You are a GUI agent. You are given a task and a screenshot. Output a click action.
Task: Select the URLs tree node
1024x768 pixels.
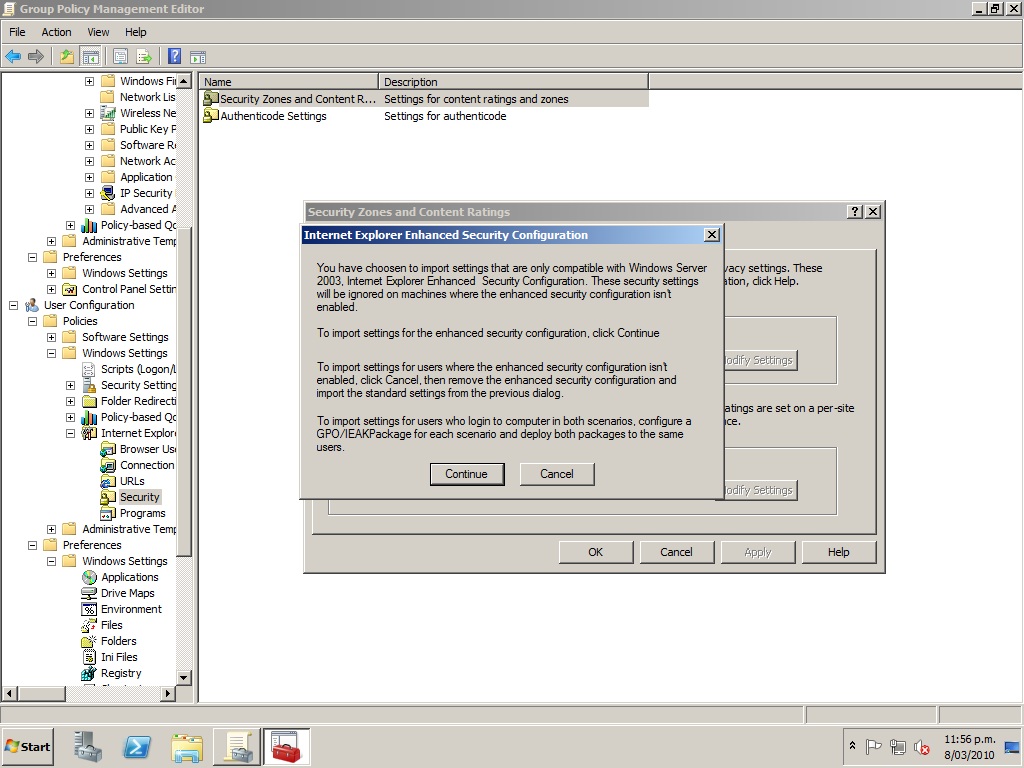click(x=132, y=481)
